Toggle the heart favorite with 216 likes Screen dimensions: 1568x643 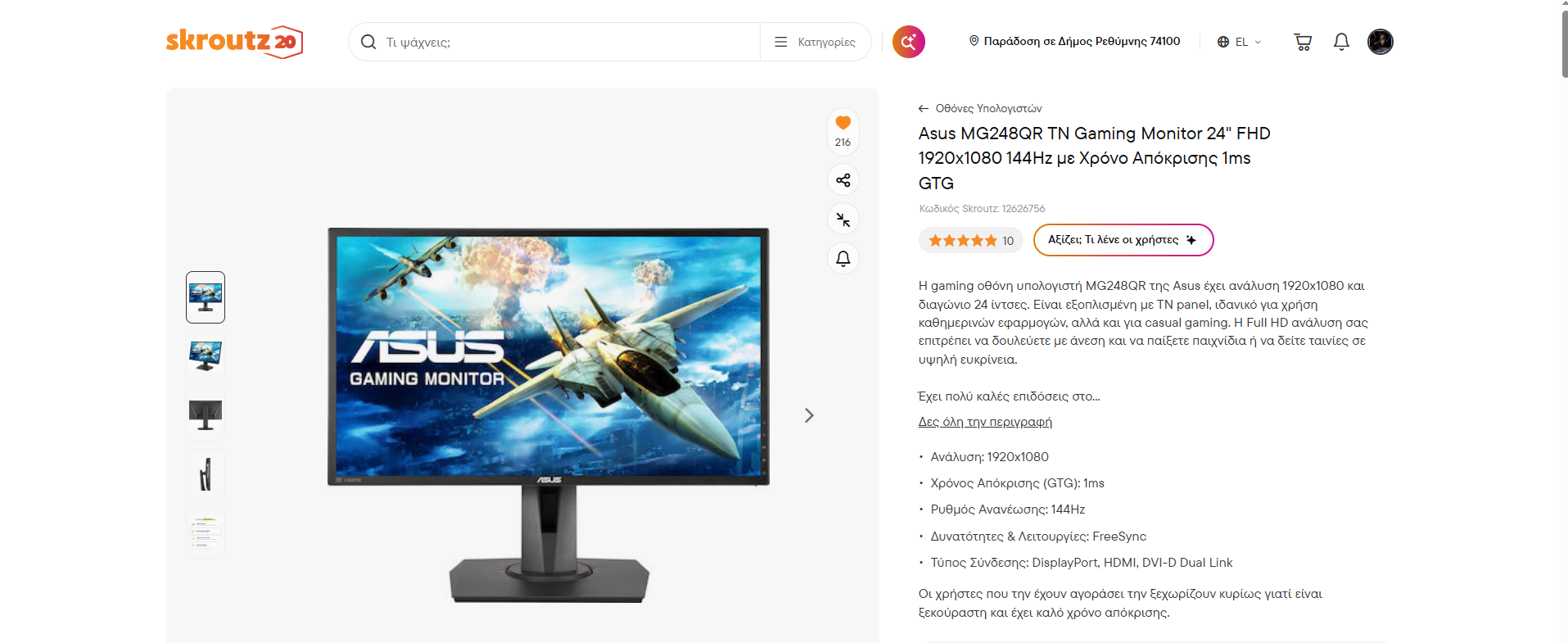(x=843, y=131)
